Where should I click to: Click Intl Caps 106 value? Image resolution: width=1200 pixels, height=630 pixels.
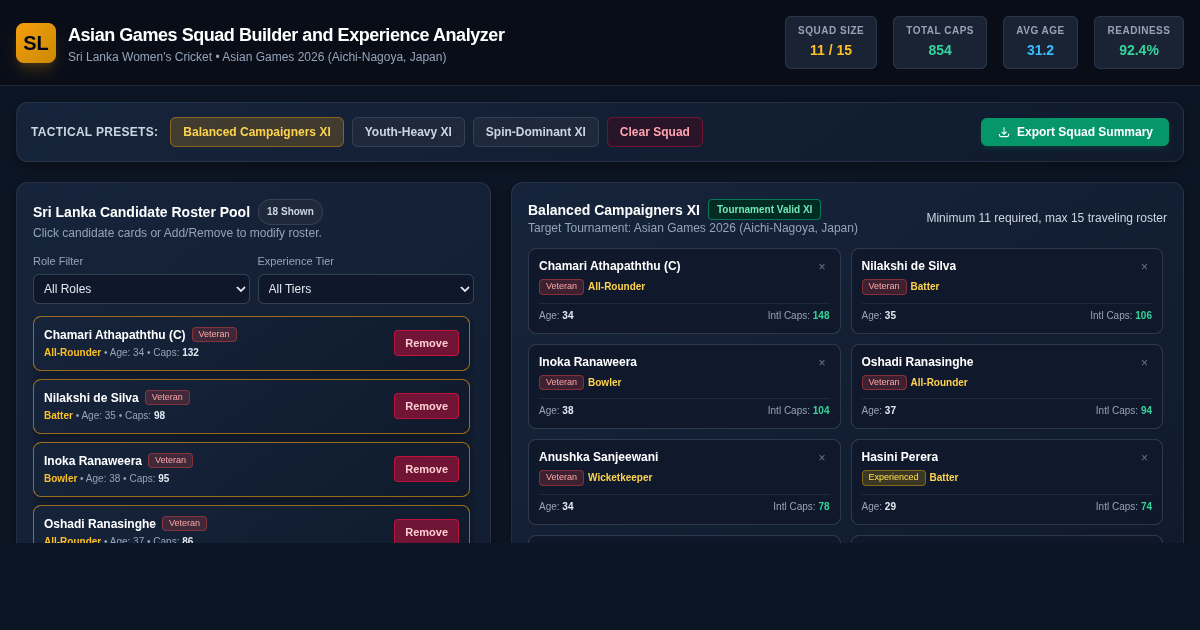click(x=1143, y=316)
